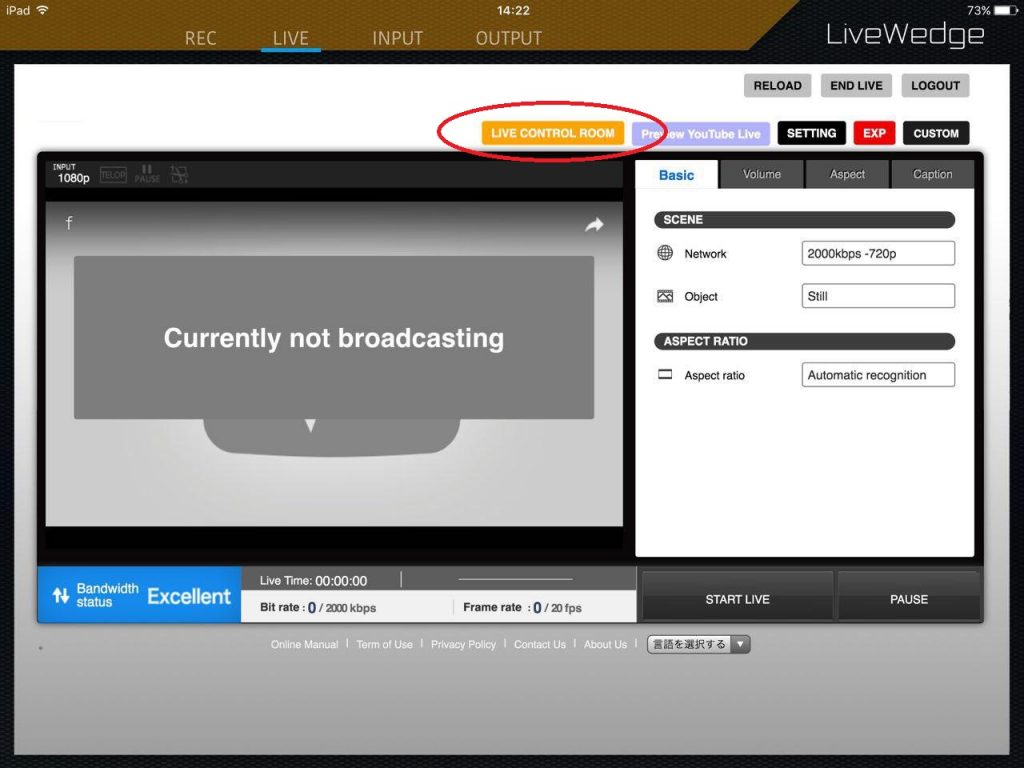The height and width of the screenshot is (768, 1024).
Task: Click the END LIVE button
Action: point(856,86)
